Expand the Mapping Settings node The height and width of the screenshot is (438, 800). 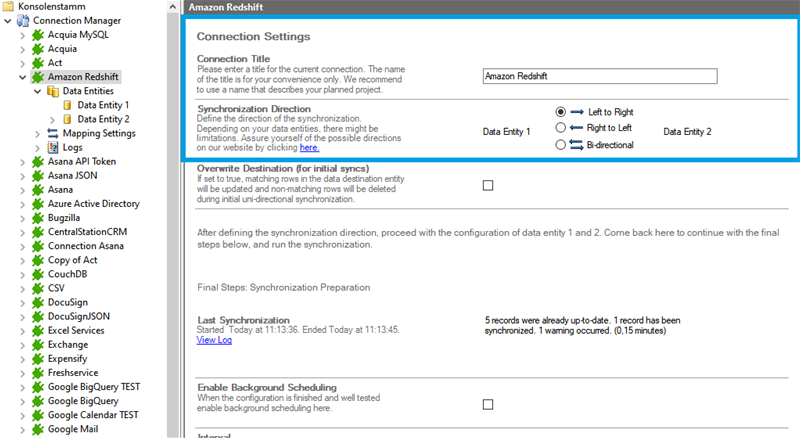[38, 133]
